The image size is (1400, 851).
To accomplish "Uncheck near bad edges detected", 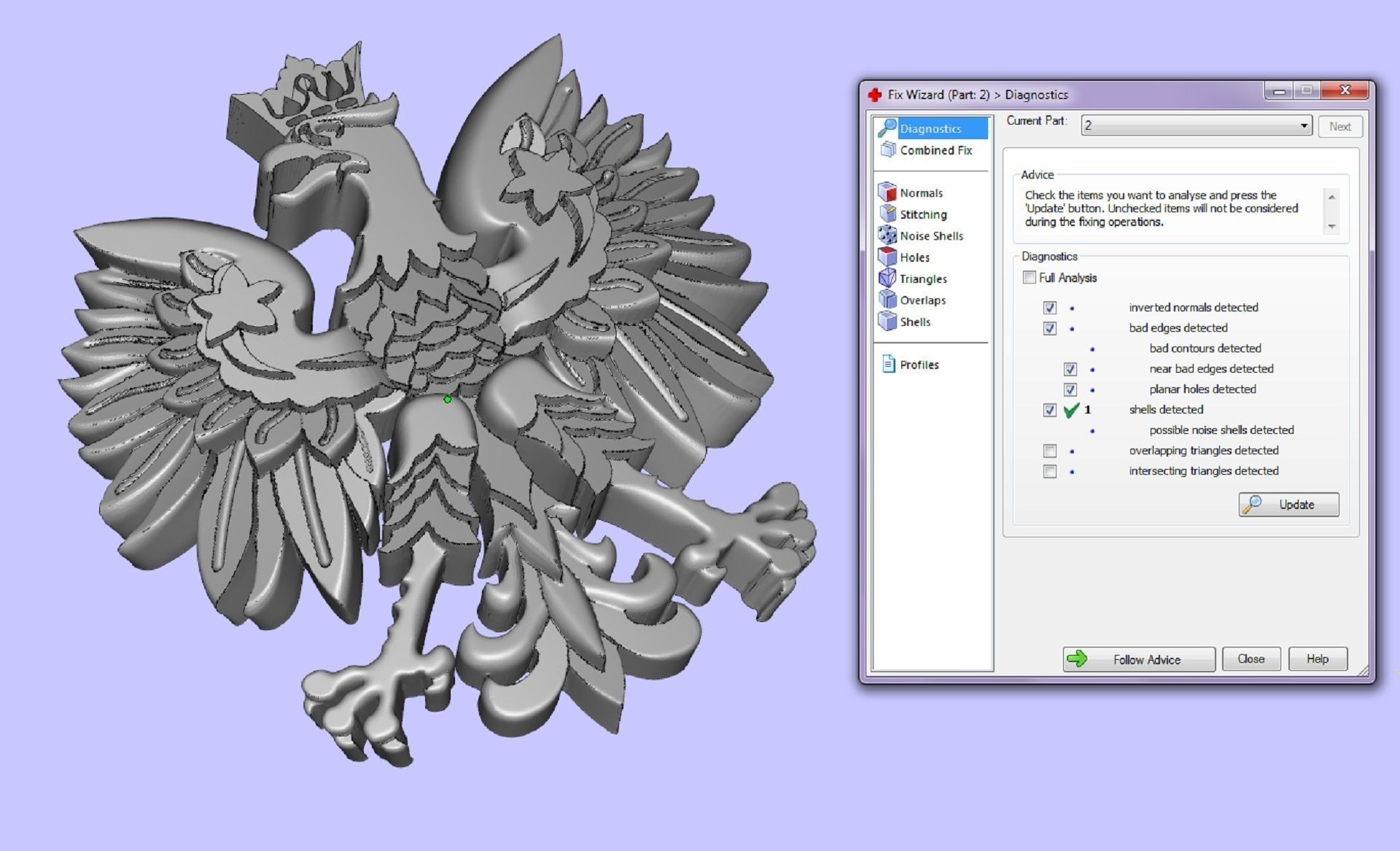I will [x=1070, y=369].
